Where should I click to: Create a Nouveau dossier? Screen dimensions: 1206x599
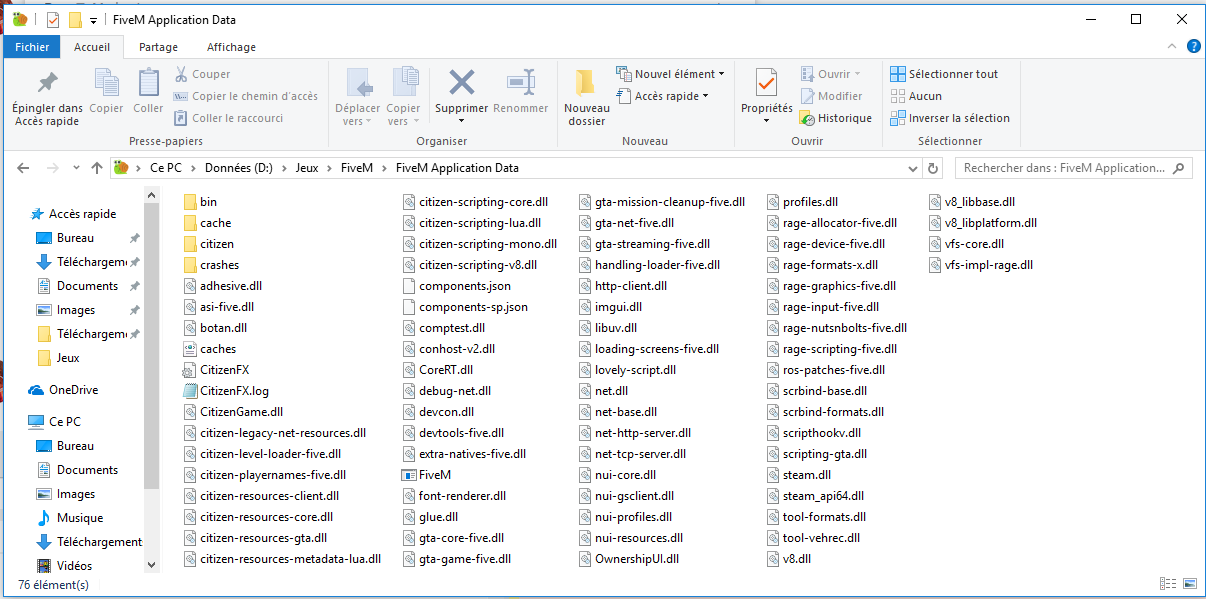tap(587, 98)
